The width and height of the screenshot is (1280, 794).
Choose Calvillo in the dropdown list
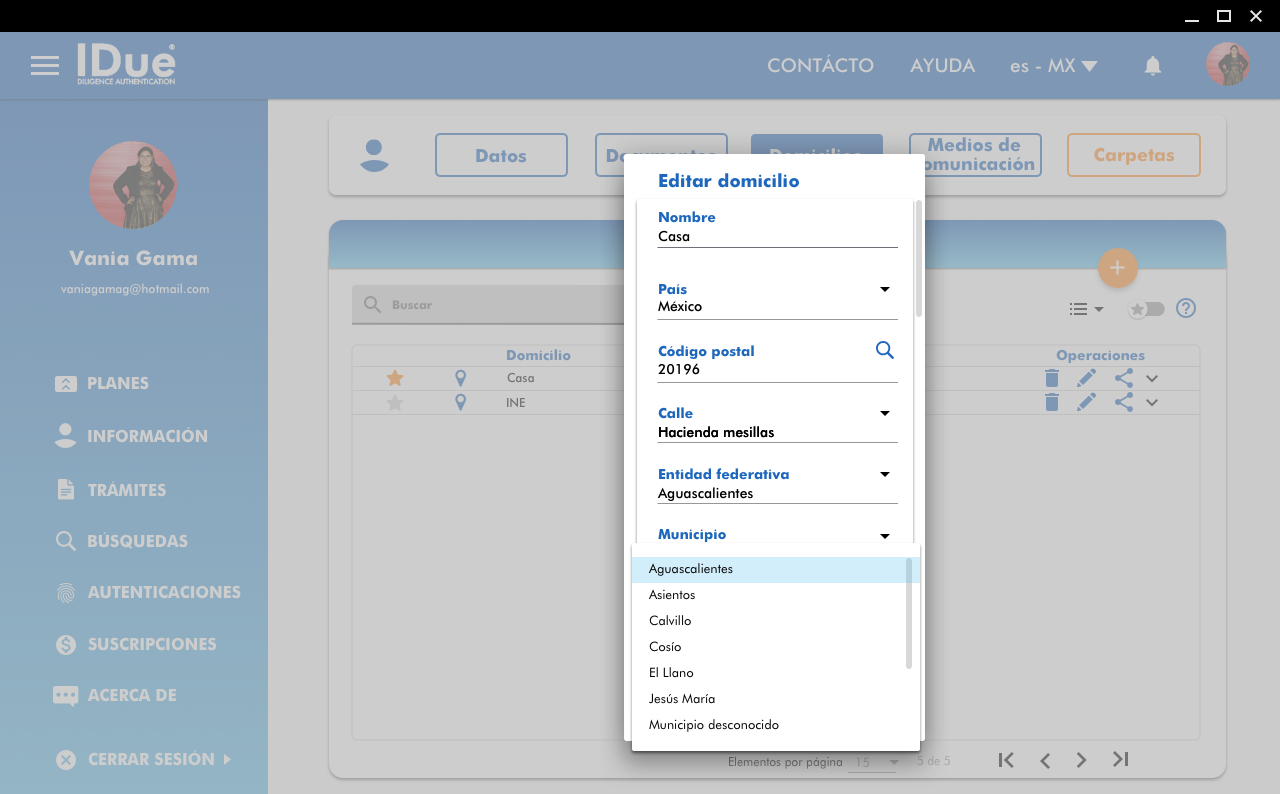[670, 621]
